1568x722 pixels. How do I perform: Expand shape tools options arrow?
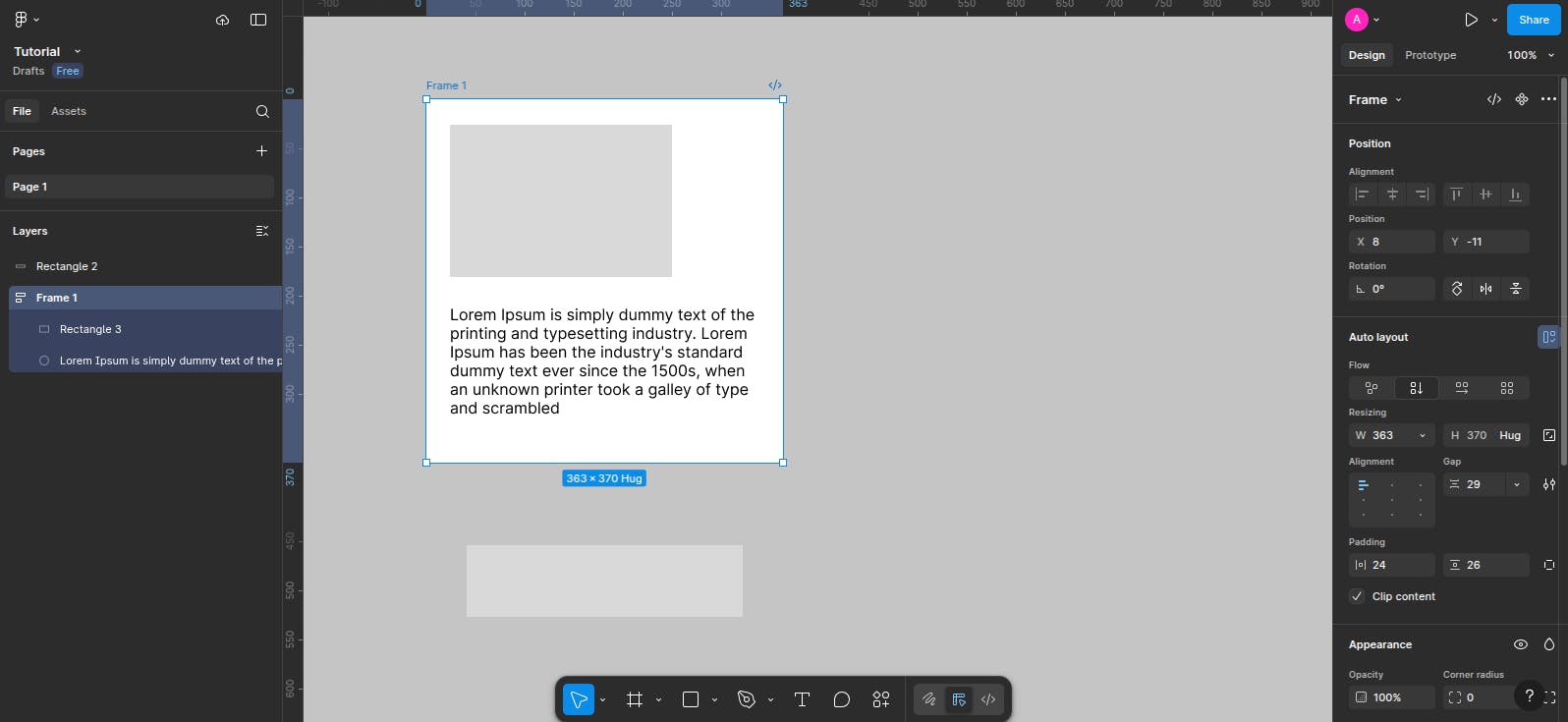714,699
